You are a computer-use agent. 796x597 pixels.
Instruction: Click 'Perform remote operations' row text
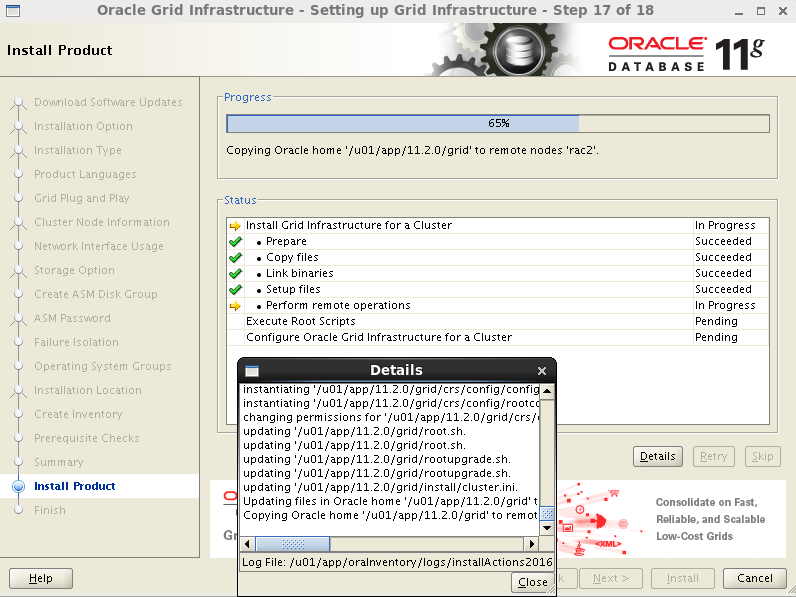pos(338,306)
